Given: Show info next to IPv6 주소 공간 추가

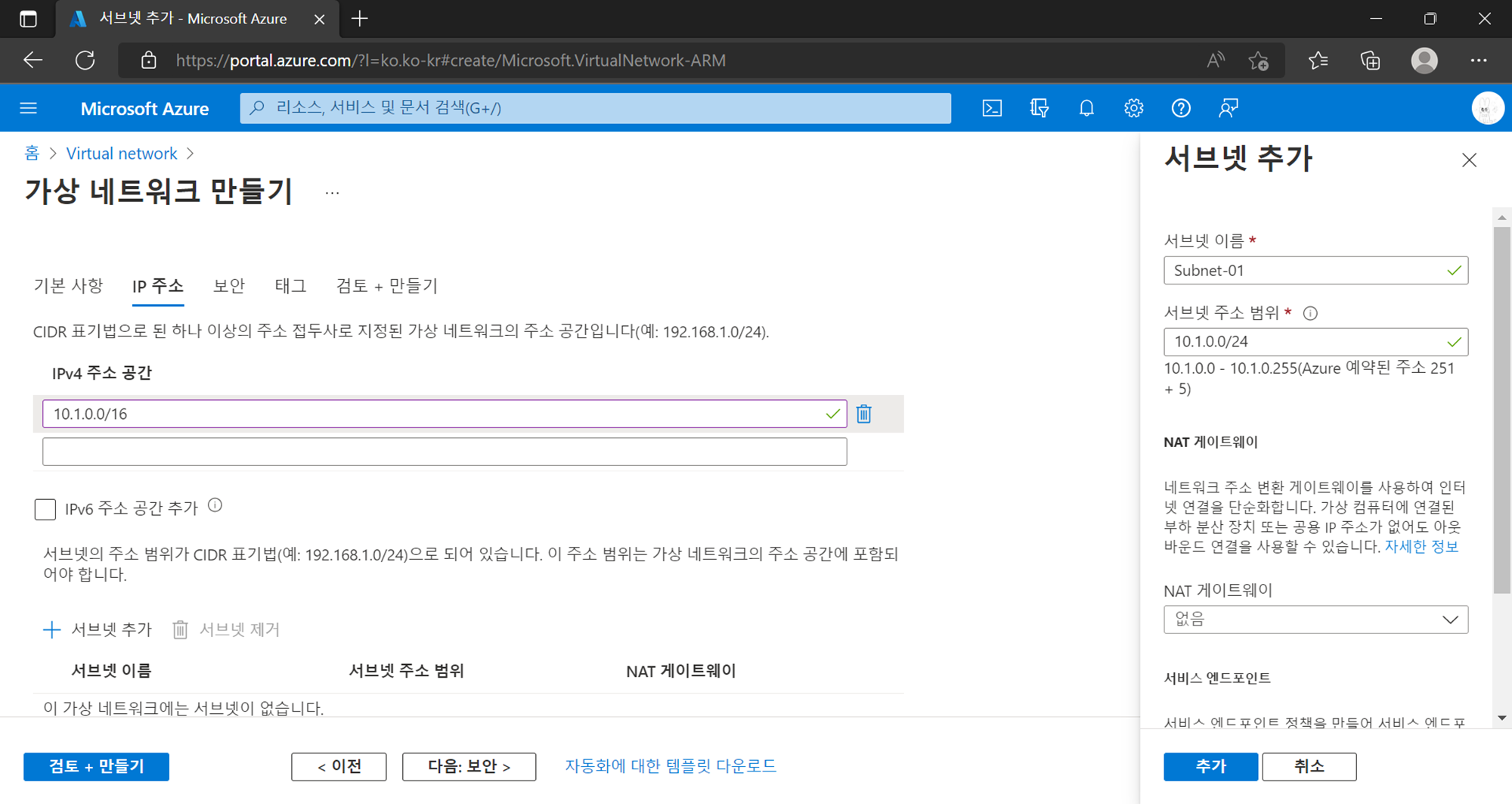Looking at the screenshot, I should pyautogui.click(x=215, y=505).
